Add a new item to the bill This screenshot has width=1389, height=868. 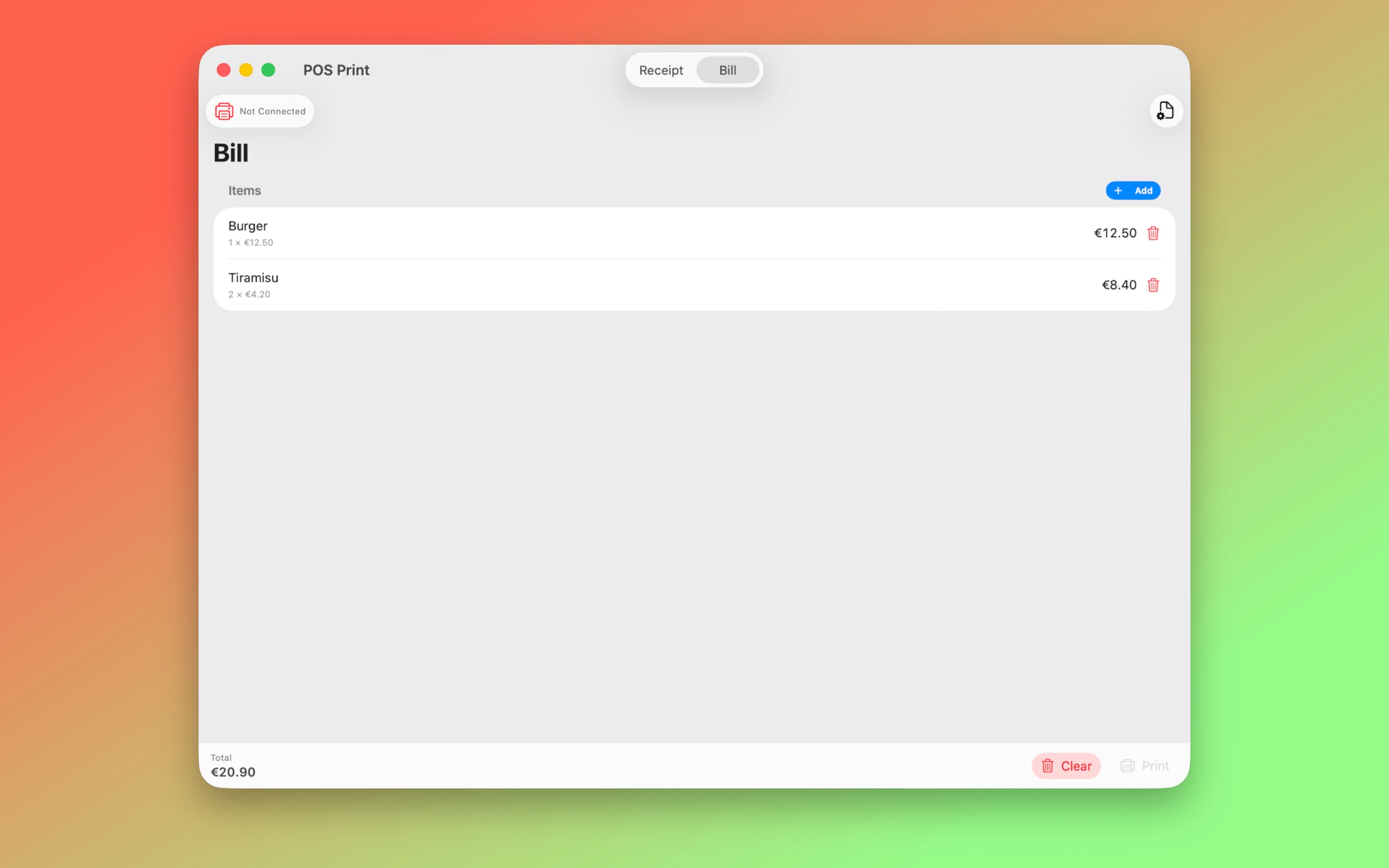click(1132, 190)
